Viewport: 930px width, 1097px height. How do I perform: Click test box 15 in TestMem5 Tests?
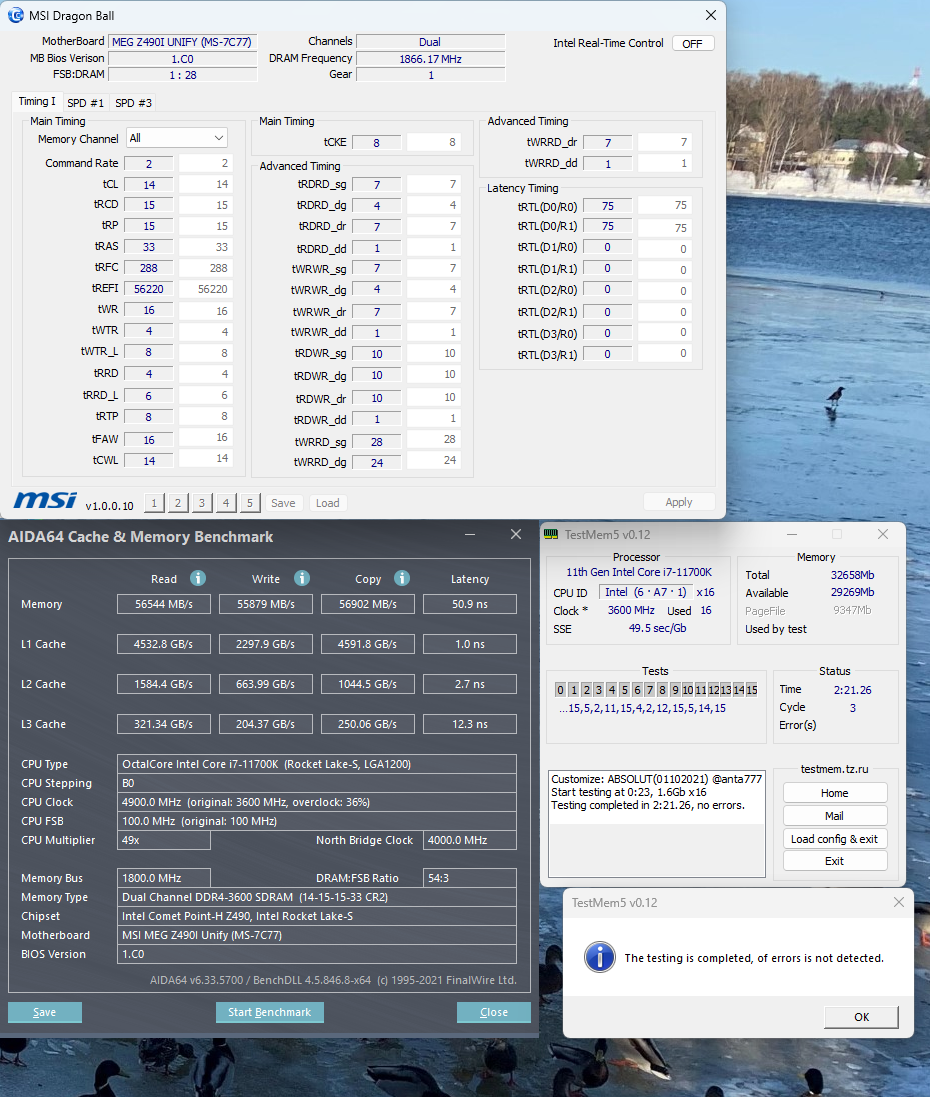(x=752, y=690)
